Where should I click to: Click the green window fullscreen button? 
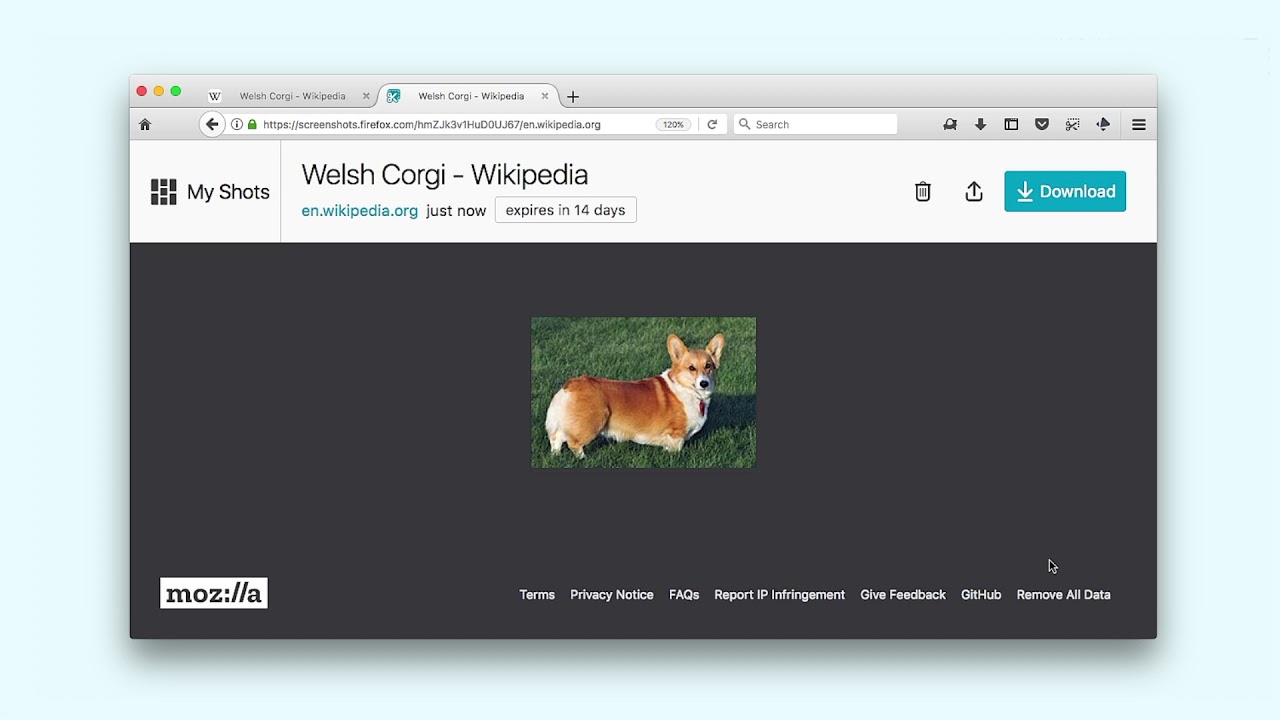pyautogui.click(x=176, y=91)
